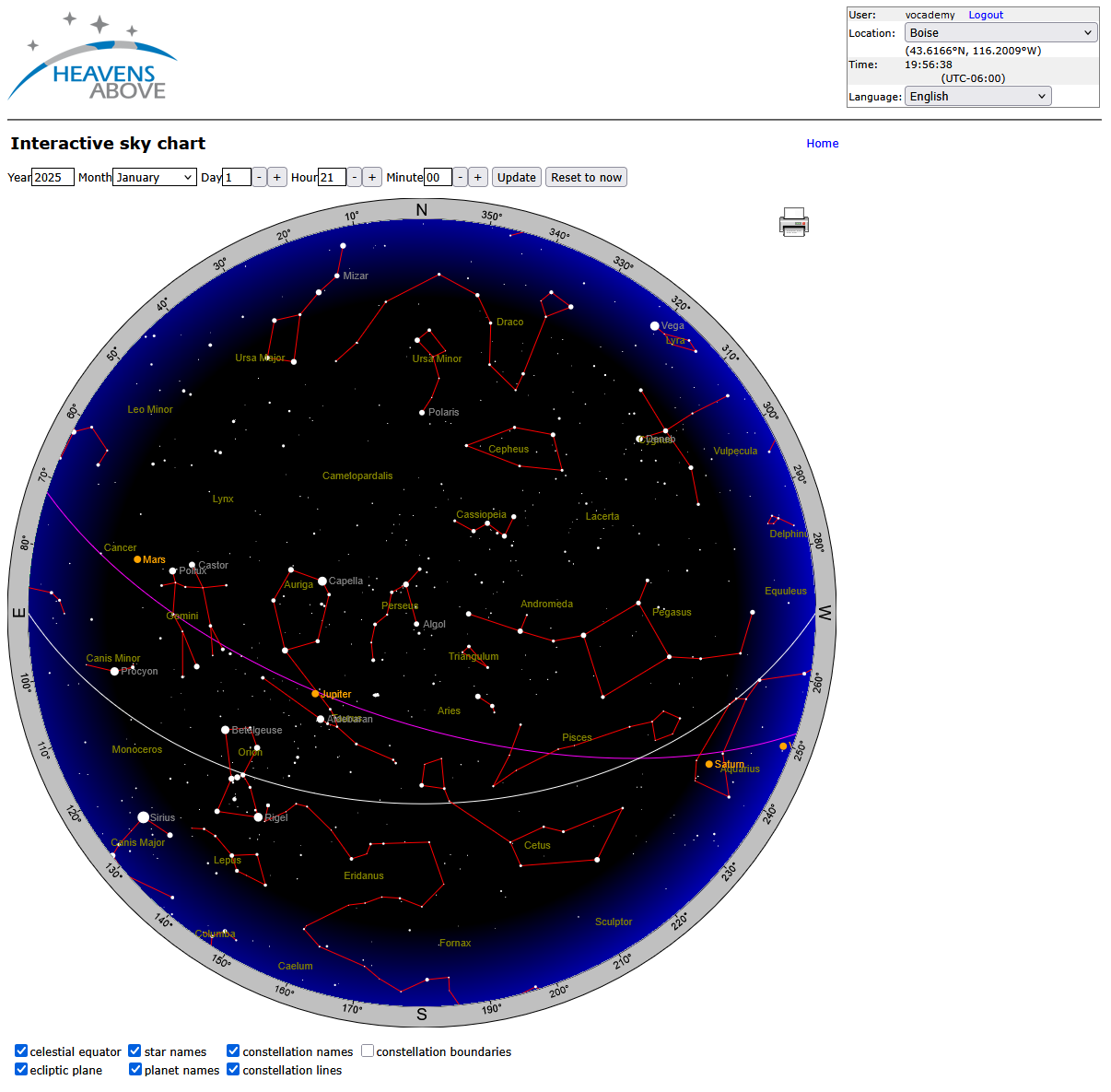Uncheck the planet names checkbox
This screenshot has width=1111, height=1092.
click(x=135, y=1069)
